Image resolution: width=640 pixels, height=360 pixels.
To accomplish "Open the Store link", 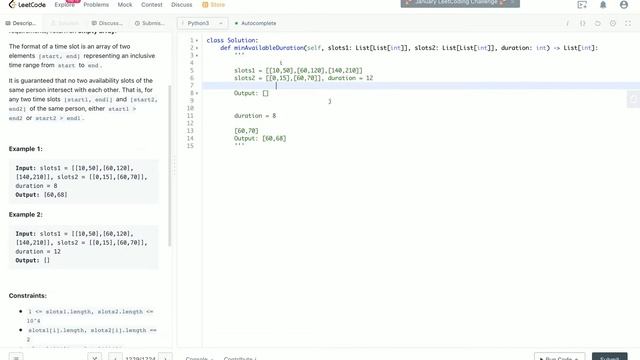I will [213, 5].
